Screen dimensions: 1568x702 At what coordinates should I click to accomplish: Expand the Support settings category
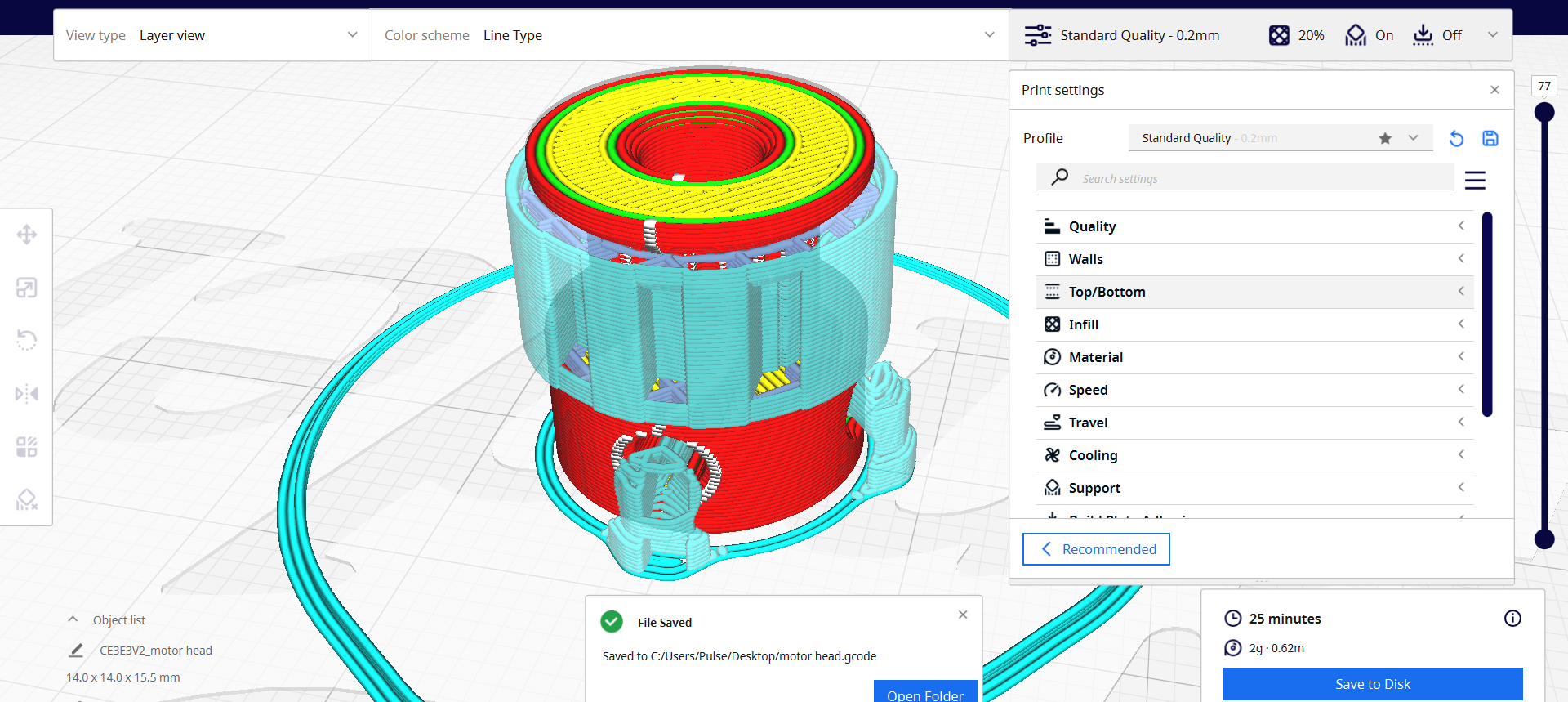pos(1254,488)
